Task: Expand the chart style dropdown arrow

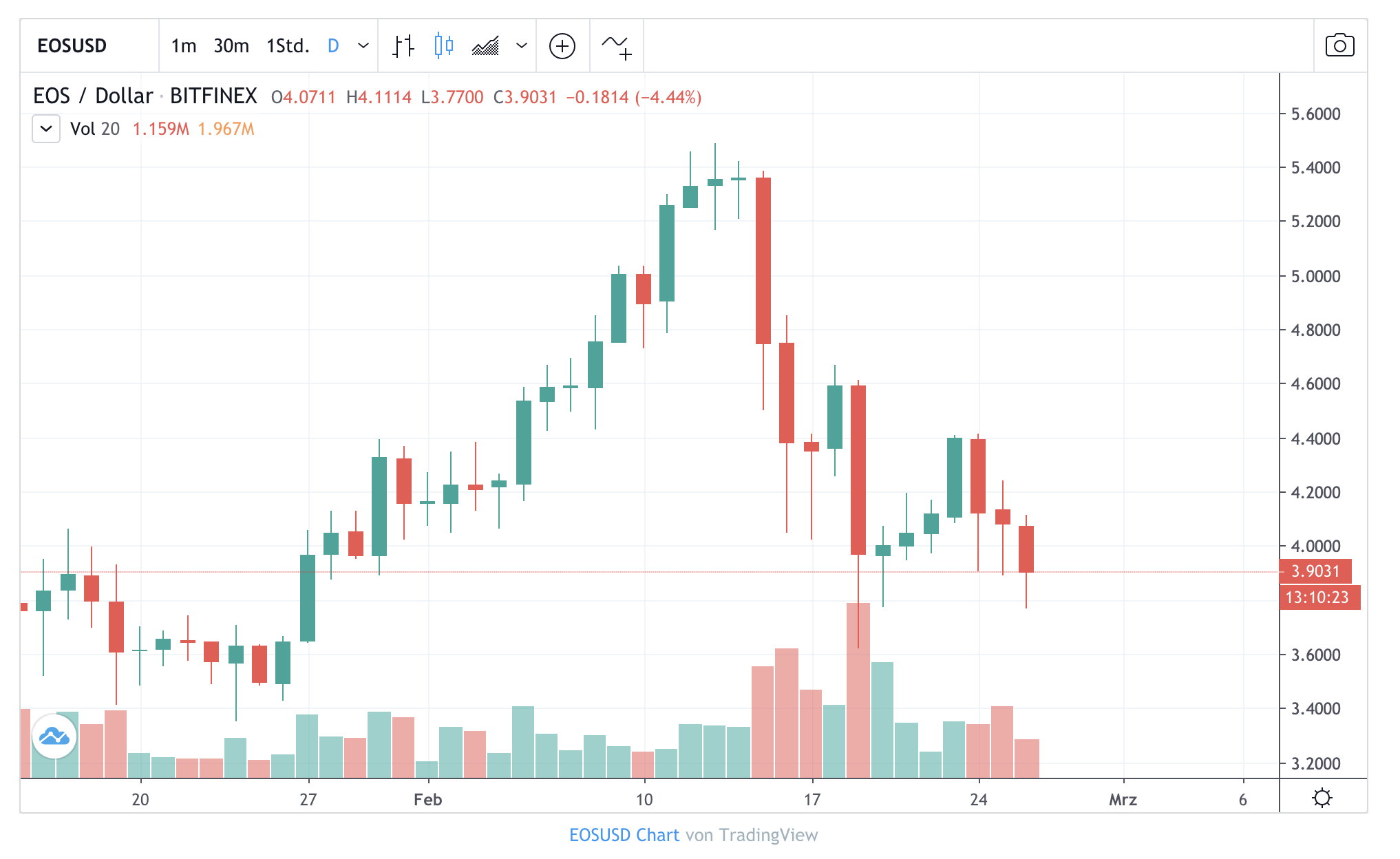Action: 522,46
